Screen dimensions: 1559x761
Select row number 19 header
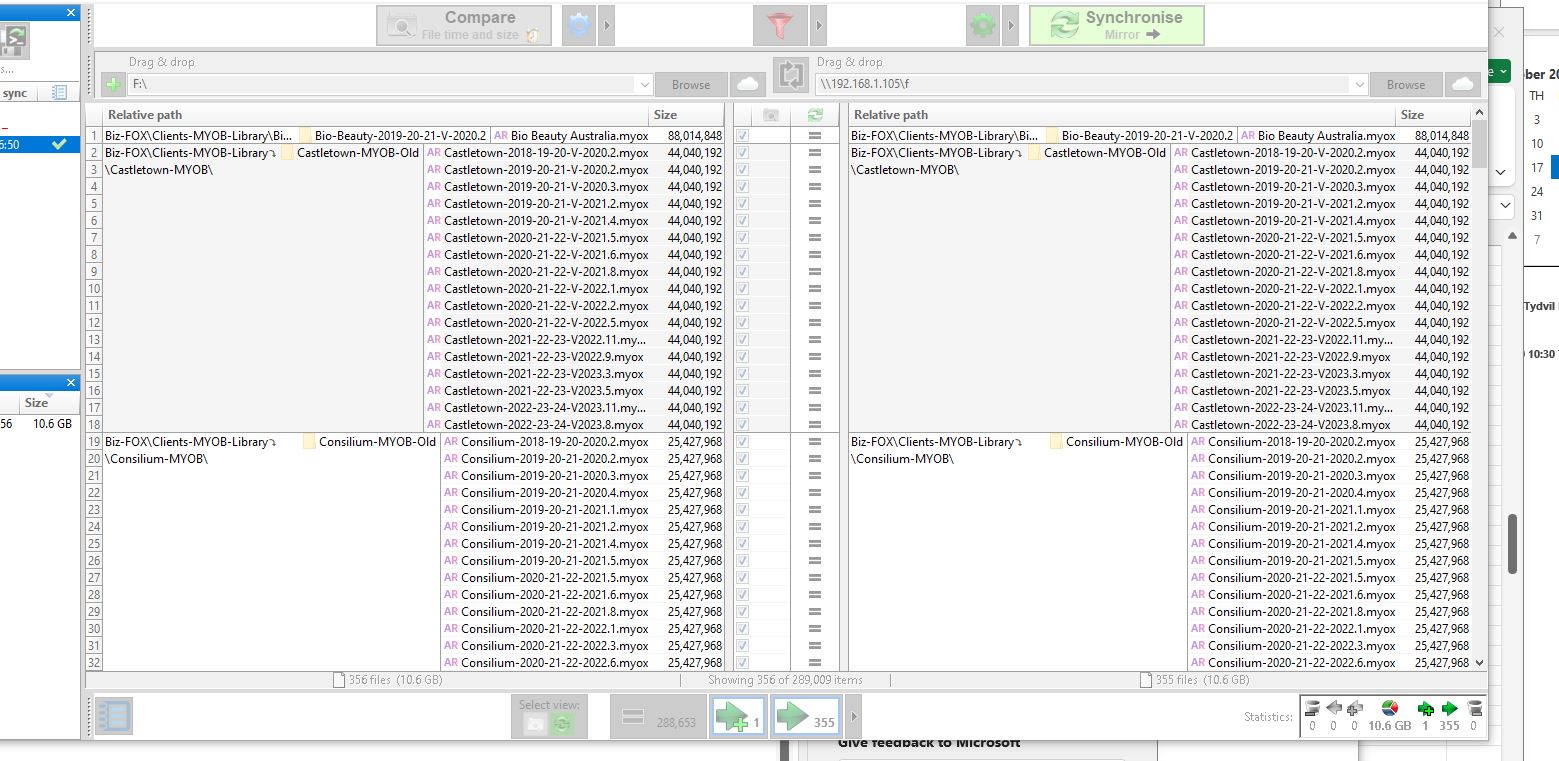point(95,442)
